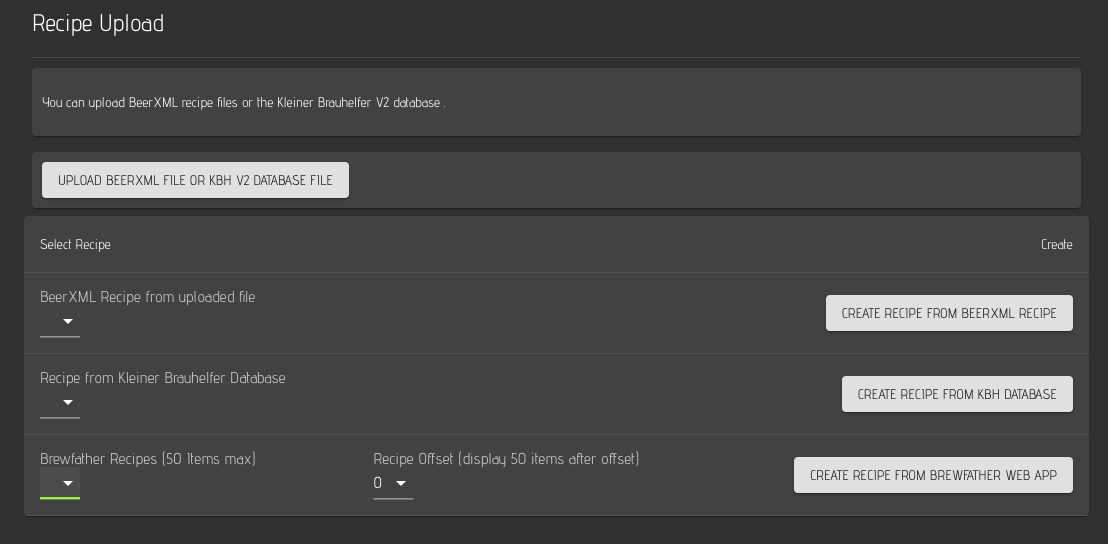Viewport: 1108px width, 544px height.
Task: Click the Select Recipe column header
Action: tap(75, 244)
